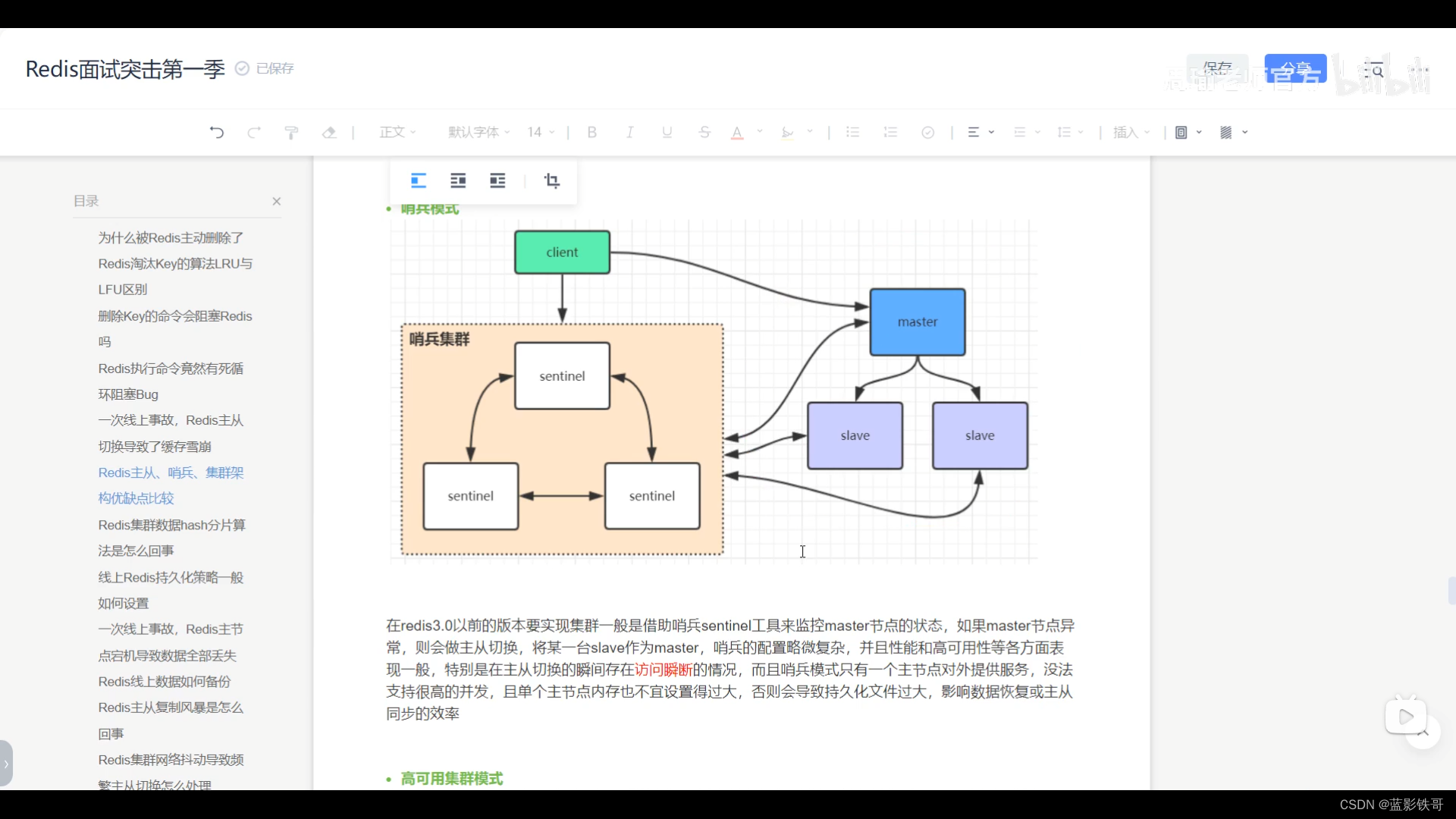Select the format painter tool
This screenshot has height=819, width=1456.
[291, 133]
